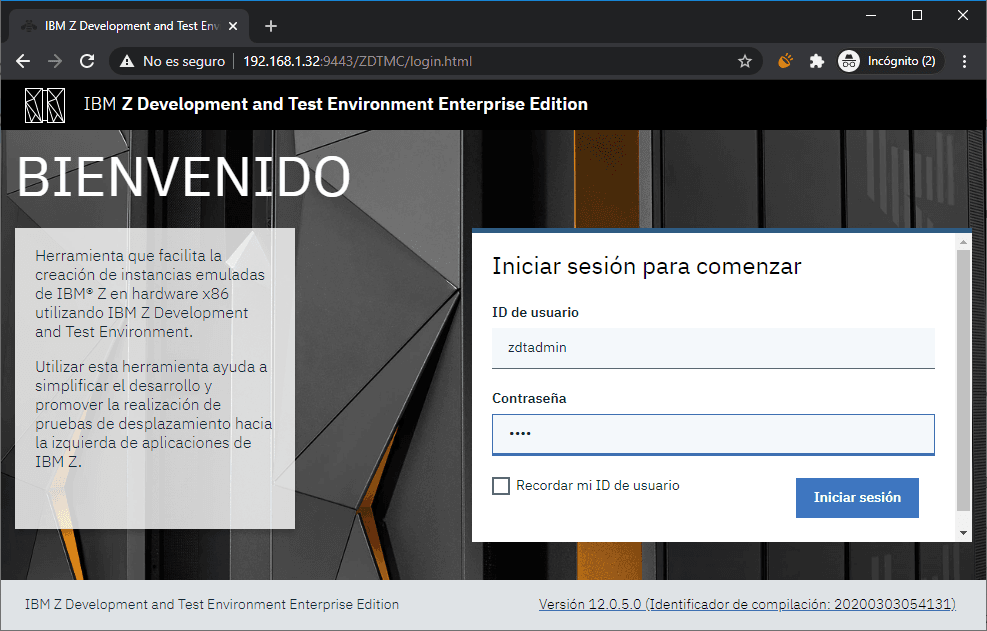Click the login panel scrollbar down arrow
Screen dimensions: 987x631
coord(963,531)
